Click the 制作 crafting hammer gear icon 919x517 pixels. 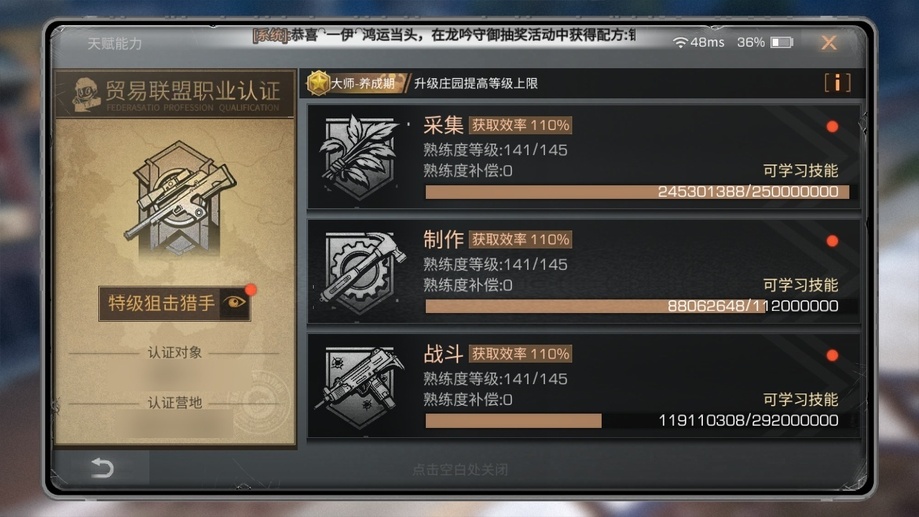pos(362,271)
